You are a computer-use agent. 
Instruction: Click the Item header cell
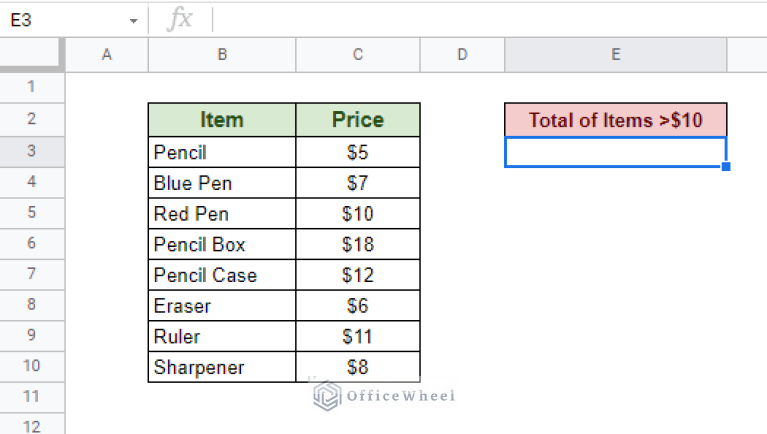pyautogui.click(x=222, y=120)
